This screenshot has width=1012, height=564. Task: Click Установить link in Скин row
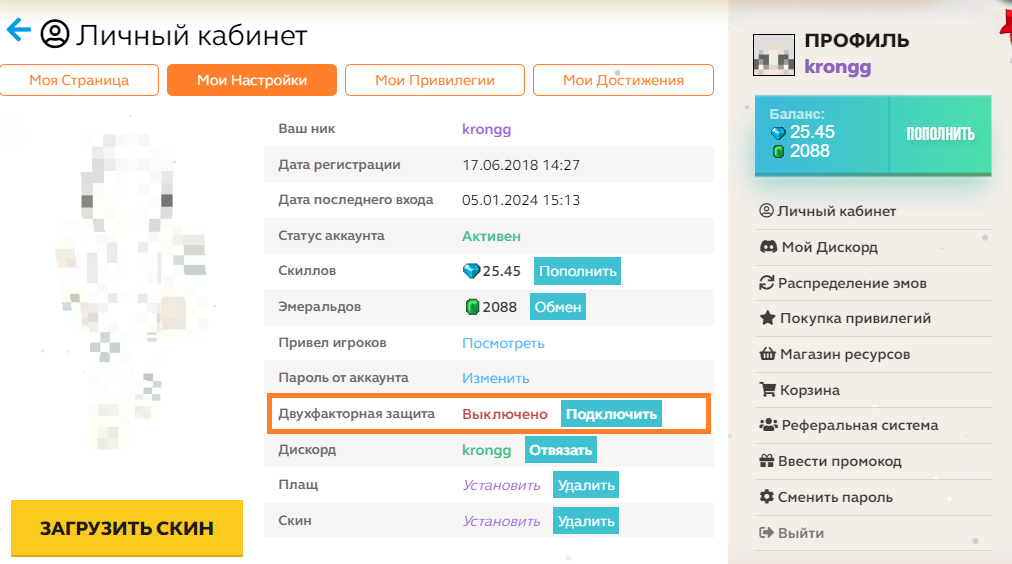tap(501, 521)
